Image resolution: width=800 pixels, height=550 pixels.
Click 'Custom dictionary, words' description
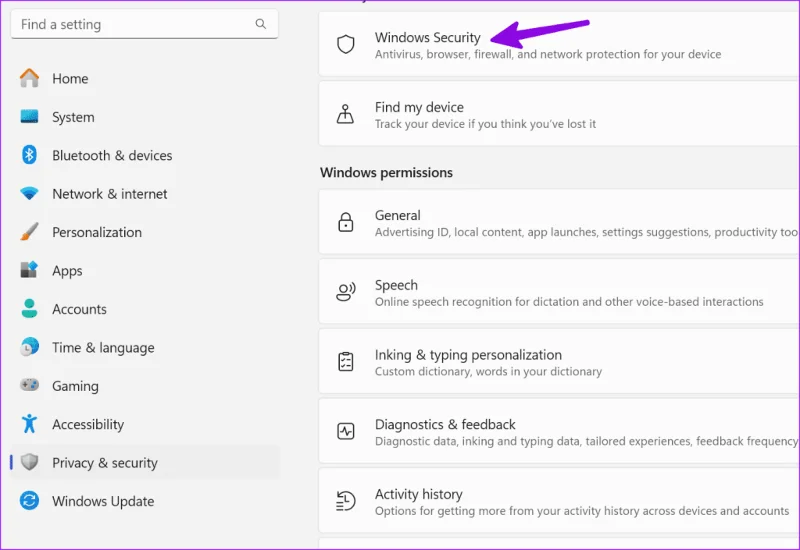pos(488,371)
